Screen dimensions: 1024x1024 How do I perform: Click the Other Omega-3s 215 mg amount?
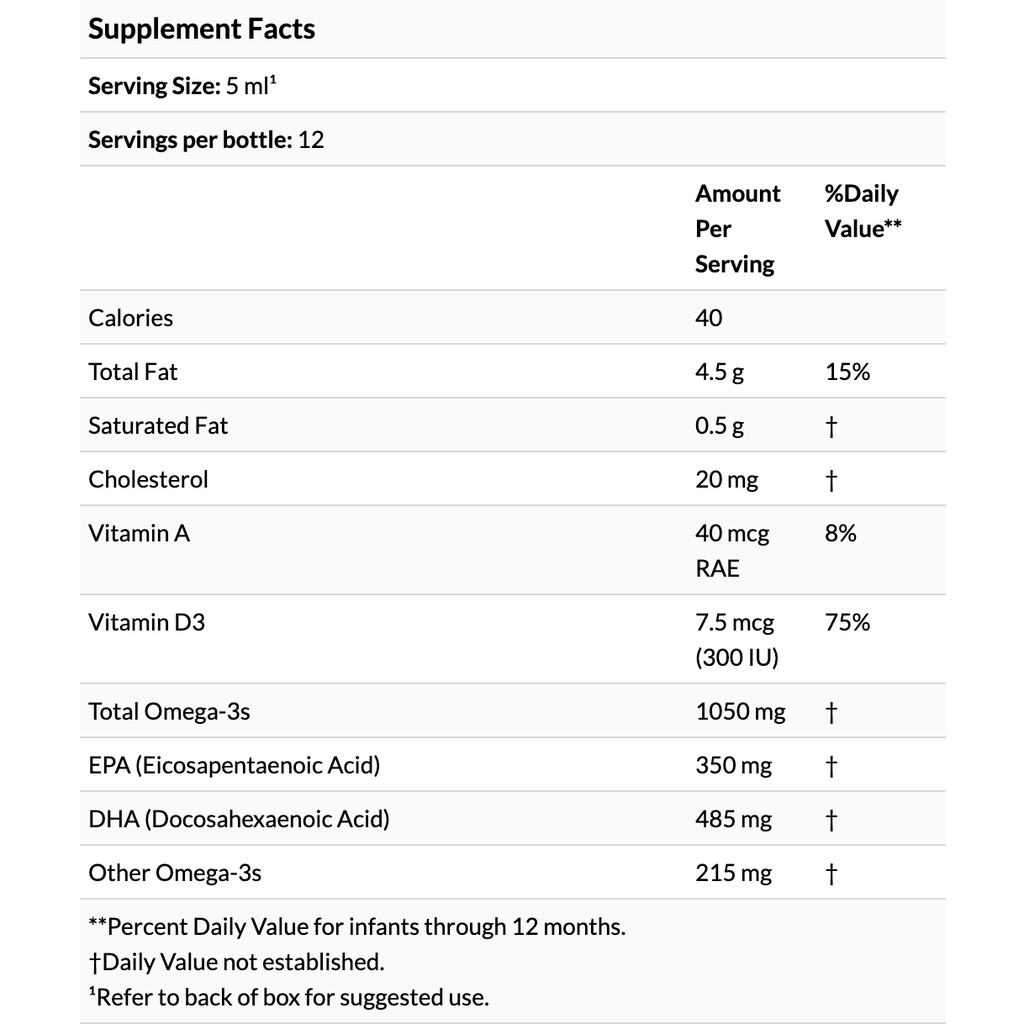[x=734, y=874]
